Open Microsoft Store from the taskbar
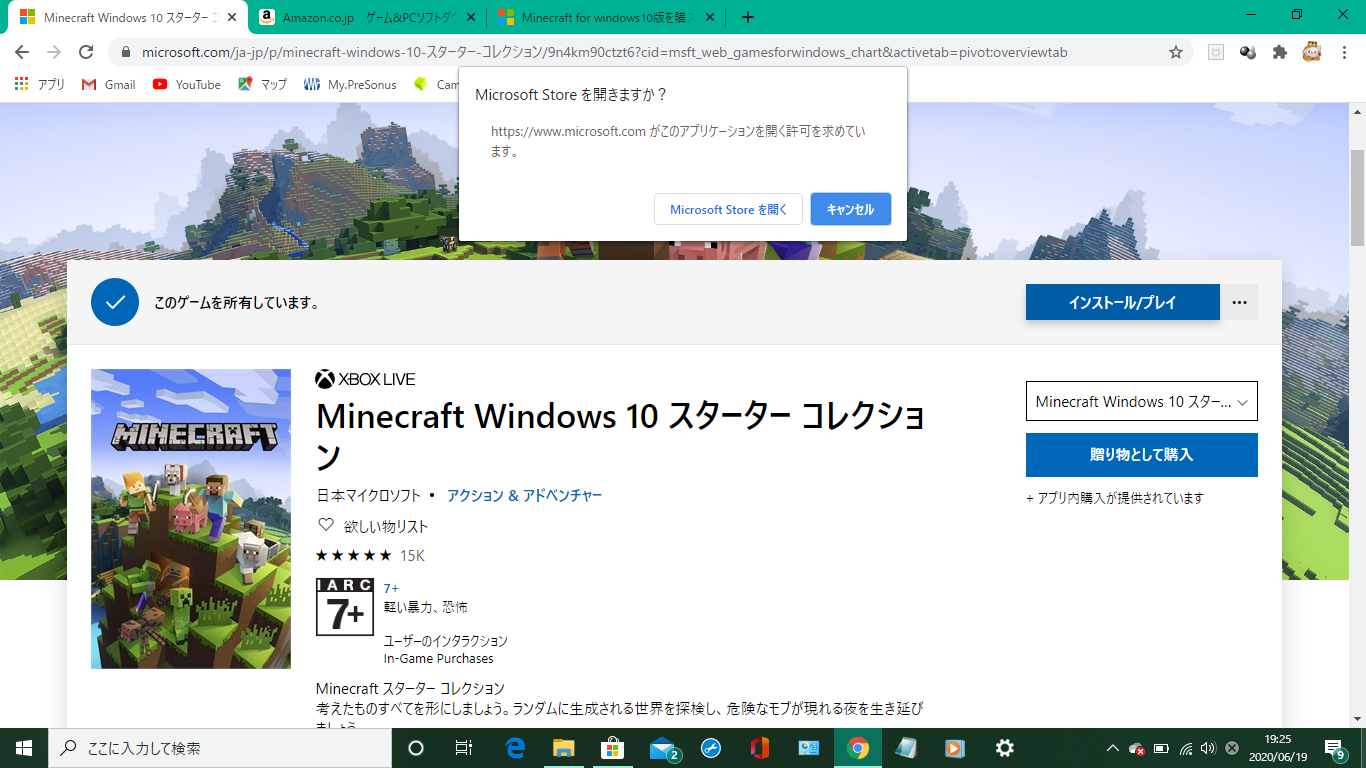The height and width of the screenshot is (768, 1366). (x=612, y=748)
